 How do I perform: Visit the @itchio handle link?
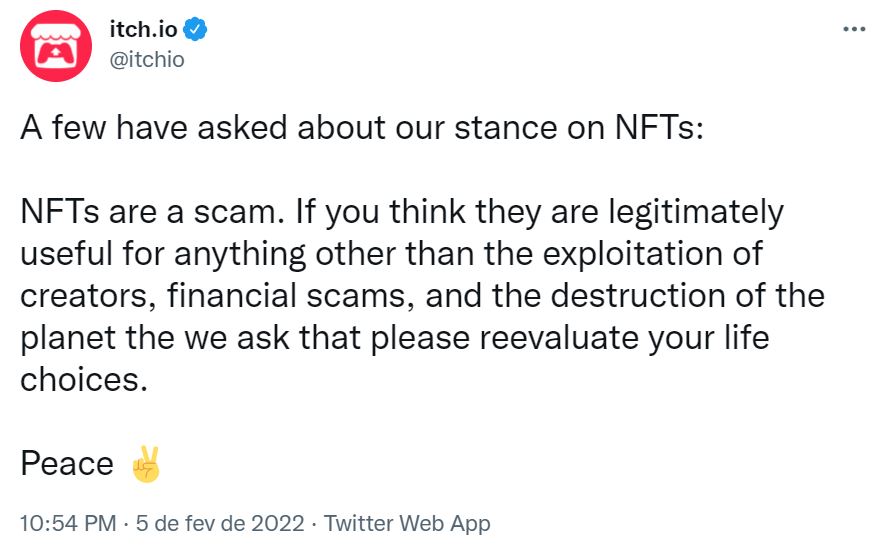(x=147, y=59)
